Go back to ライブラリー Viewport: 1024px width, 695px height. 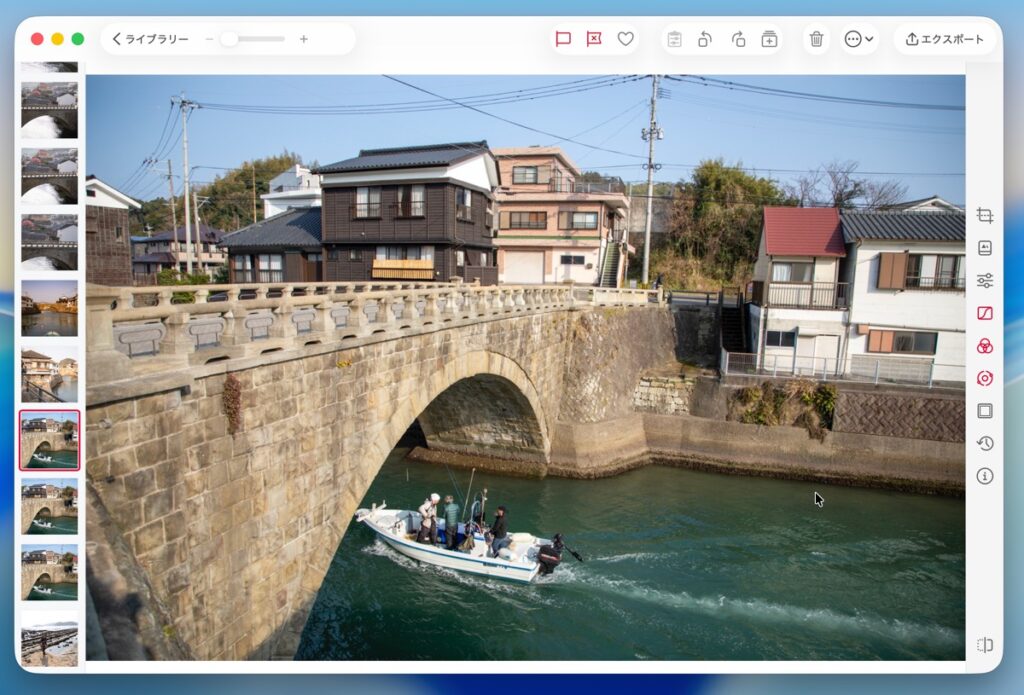click(x=150, y=39)
